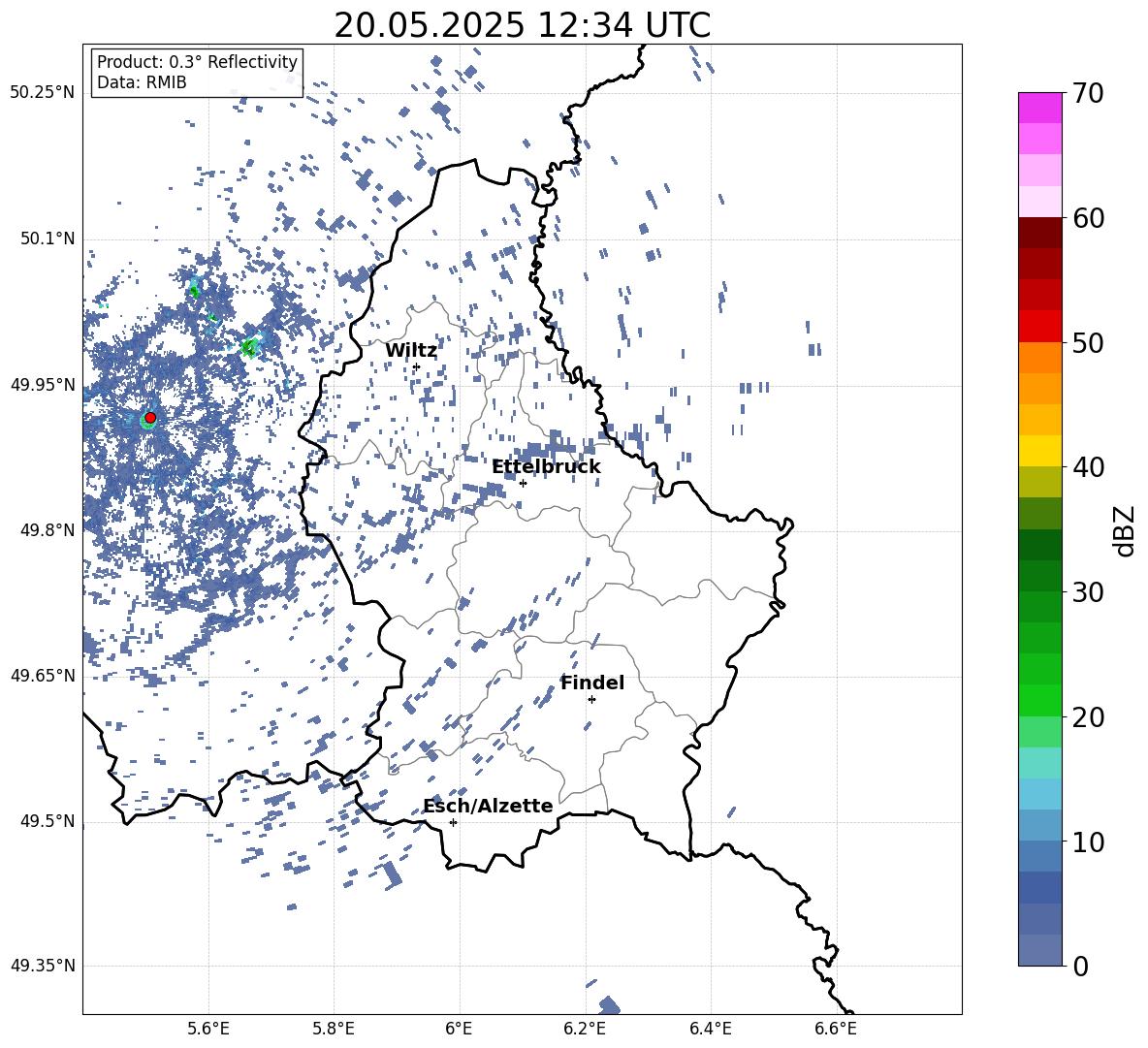
Task: Click the 10 colorbar tick label
Action: pyautogui.click(x=1088, y=842)
